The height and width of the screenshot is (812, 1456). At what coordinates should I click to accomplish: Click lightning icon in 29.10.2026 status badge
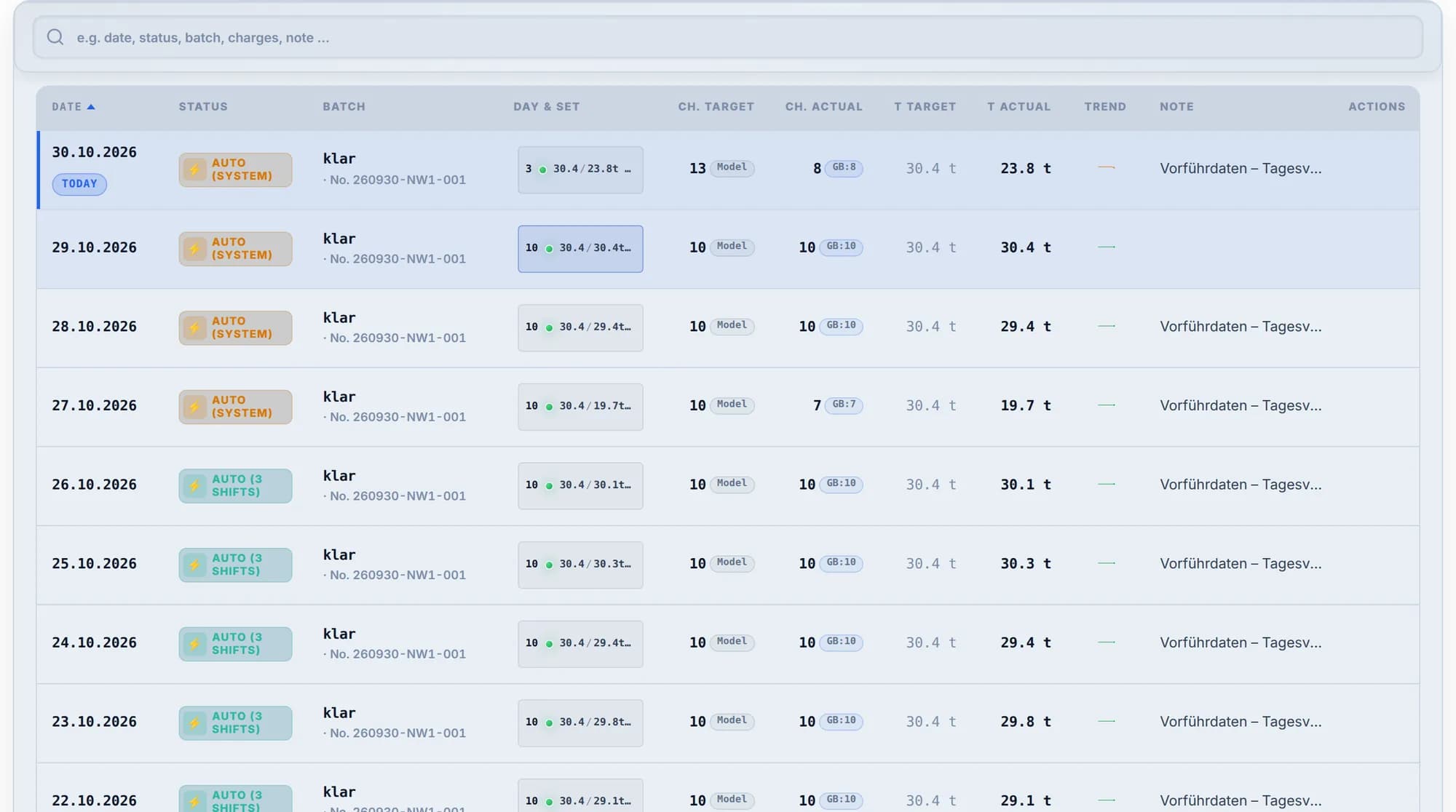(x=194, y=250)
